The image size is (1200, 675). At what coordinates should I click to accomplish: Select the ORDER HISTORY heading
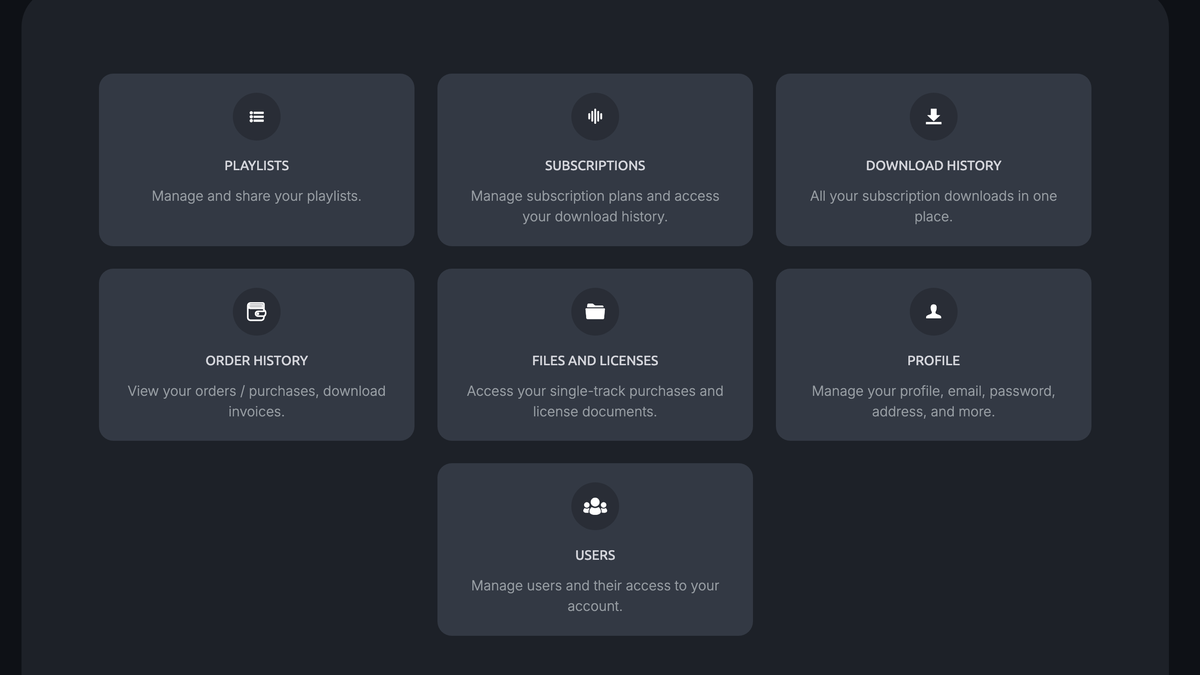click(257, 361)
